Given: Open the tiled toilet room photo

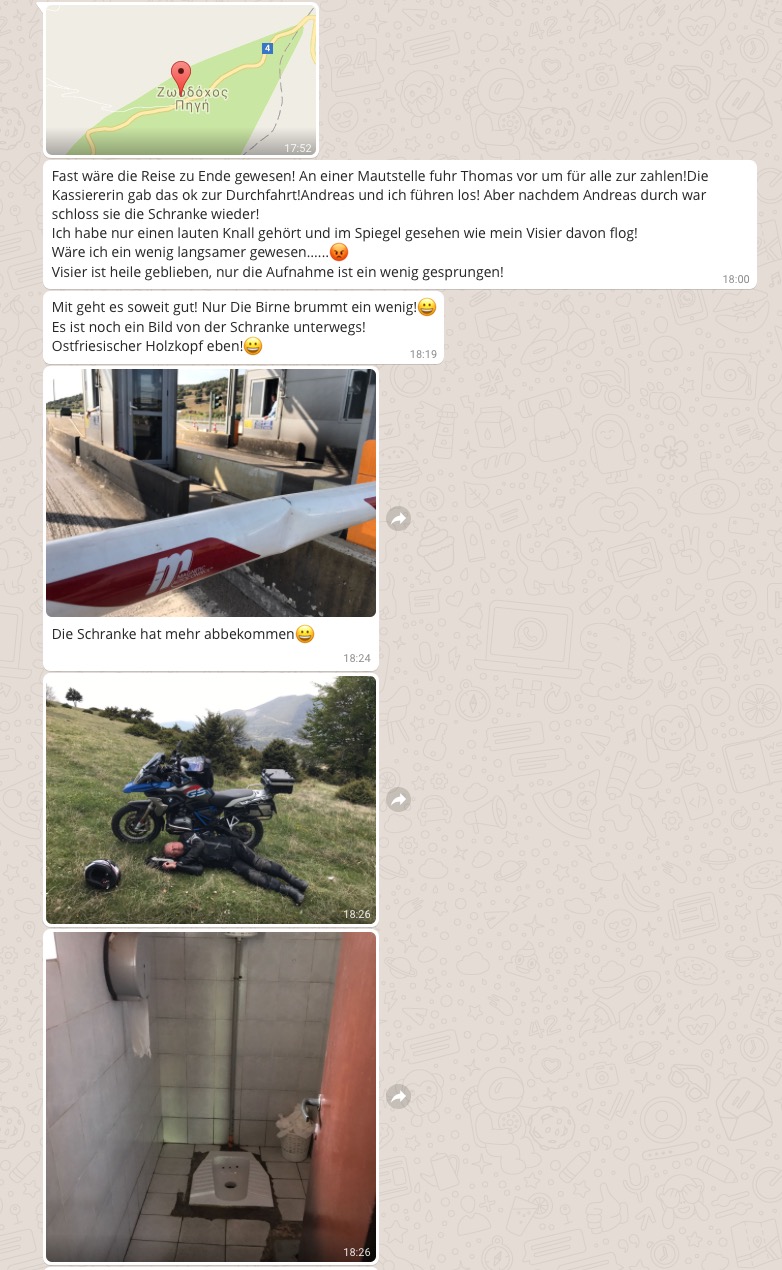Looking at the screenshot, I should (x=211, y=1097).
